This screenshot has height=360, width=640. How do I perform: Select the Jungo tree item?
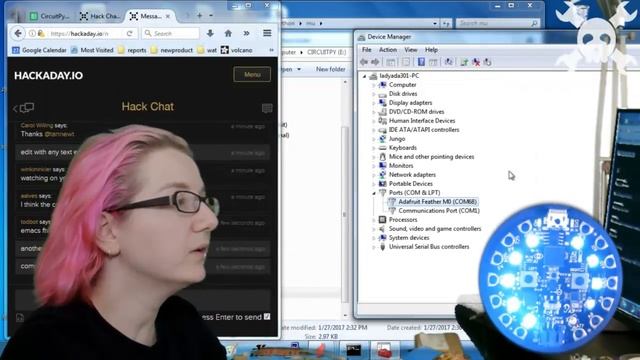coord(397,139)
